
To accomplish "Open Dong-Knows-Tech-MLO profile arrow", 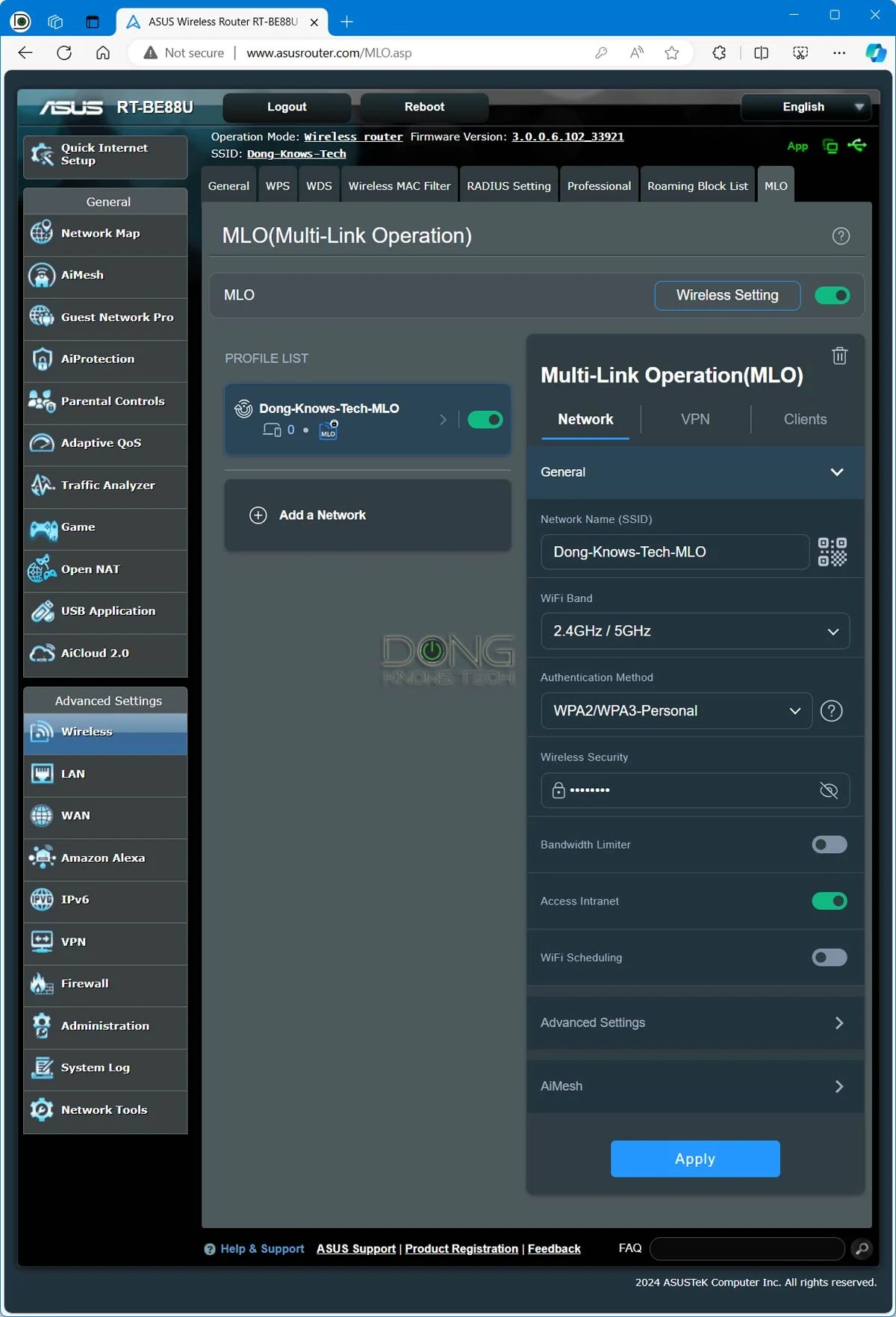I will coord(443,420).
